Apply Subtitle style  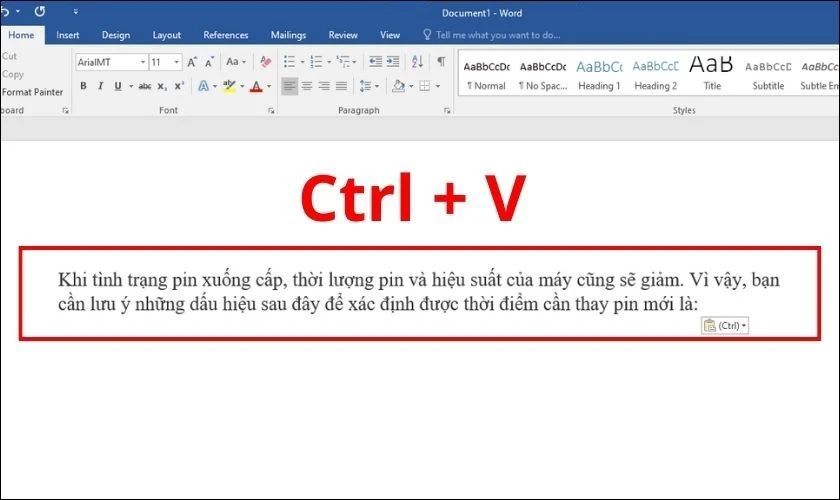768,76
